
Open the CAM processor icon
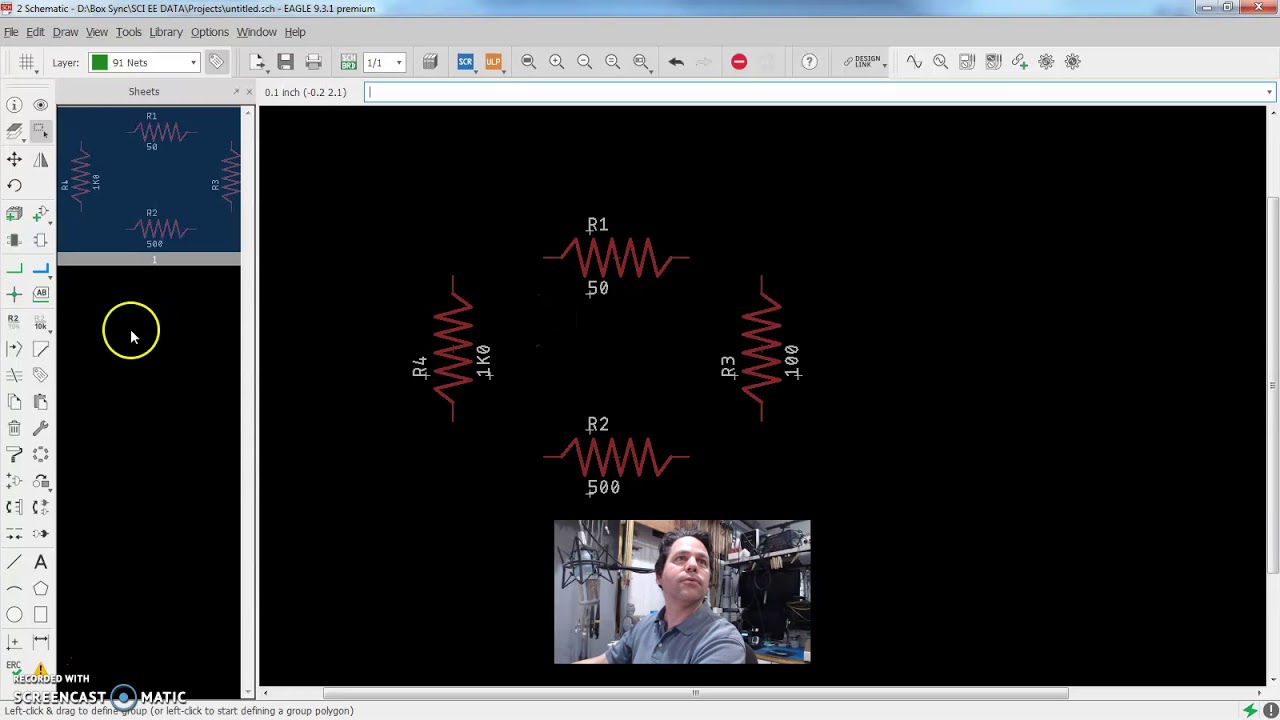coord(430,62)
